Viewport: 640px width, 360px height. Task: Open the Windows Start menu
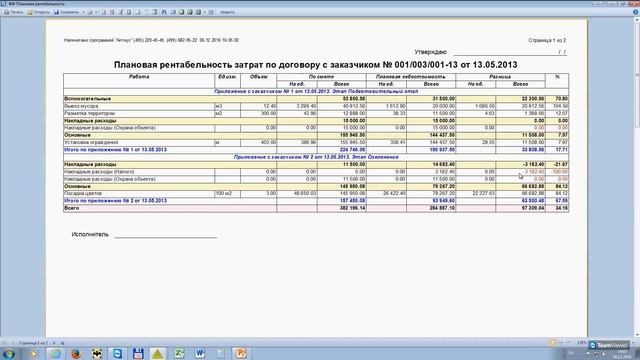[8, 353]
